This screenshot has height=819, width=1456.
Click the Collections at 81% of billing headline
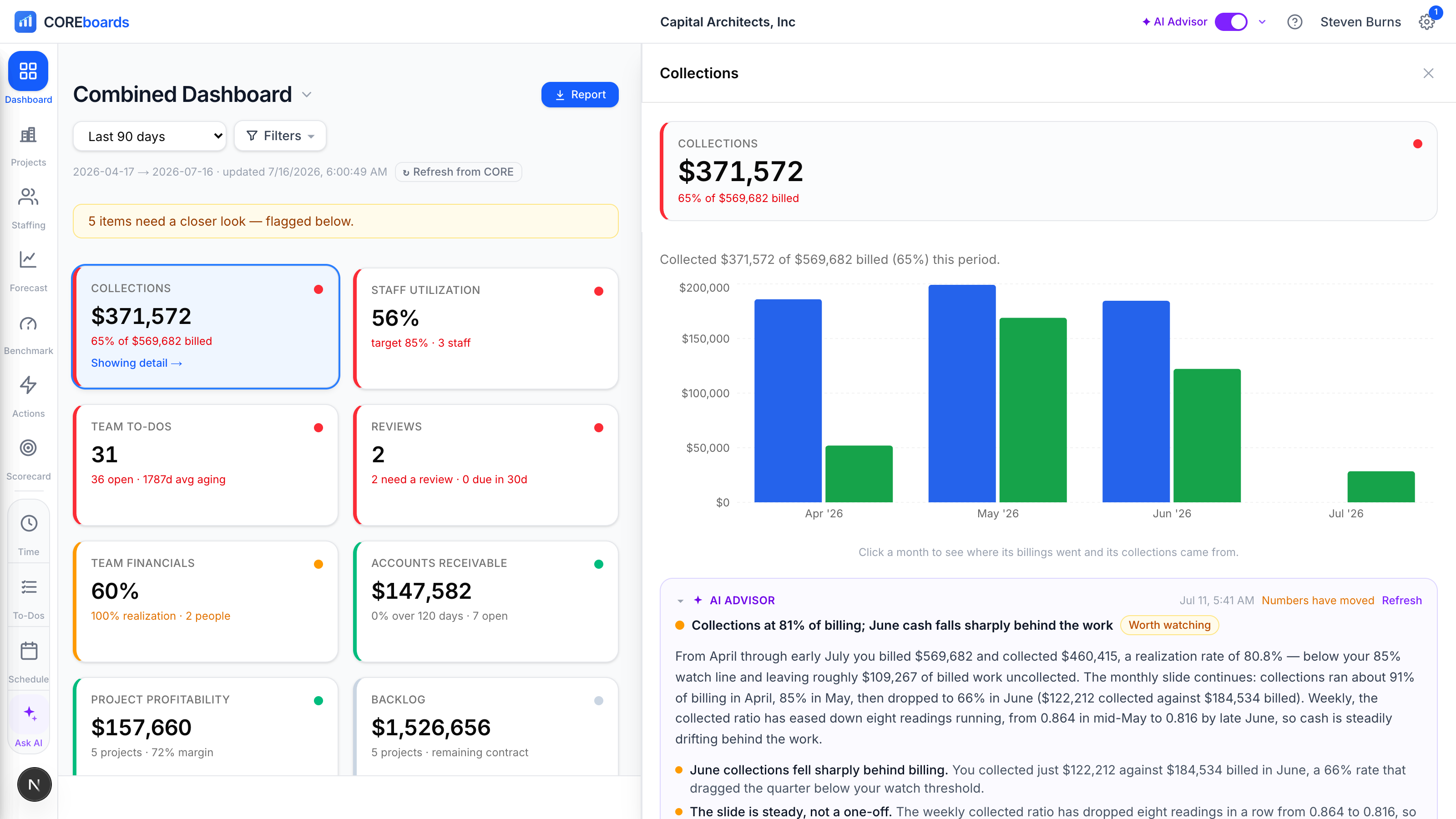[x=901, y=625]
